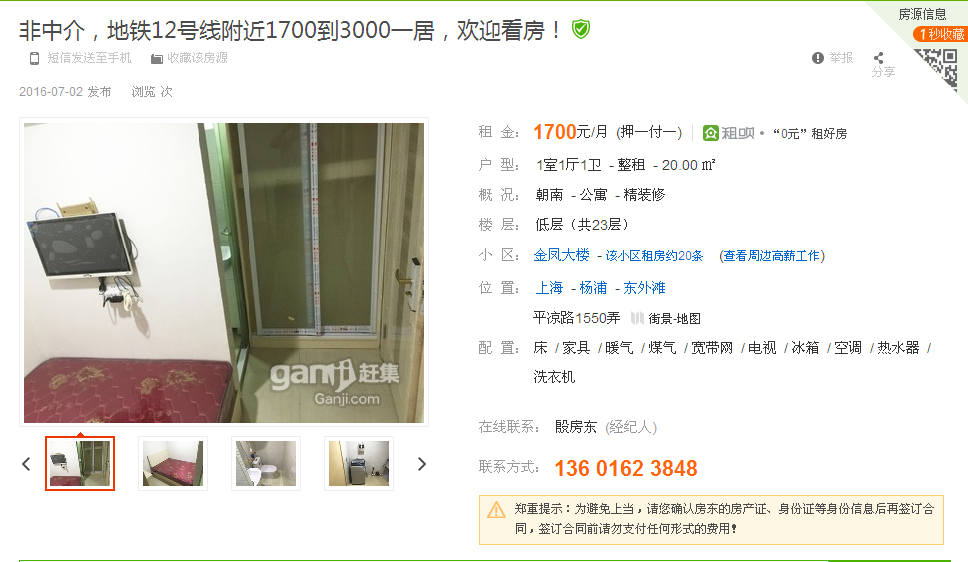This screenshot has width=968, height=562.
Task: Show previous thumbnails with left arrow
Action: click(x=26, y=464)
